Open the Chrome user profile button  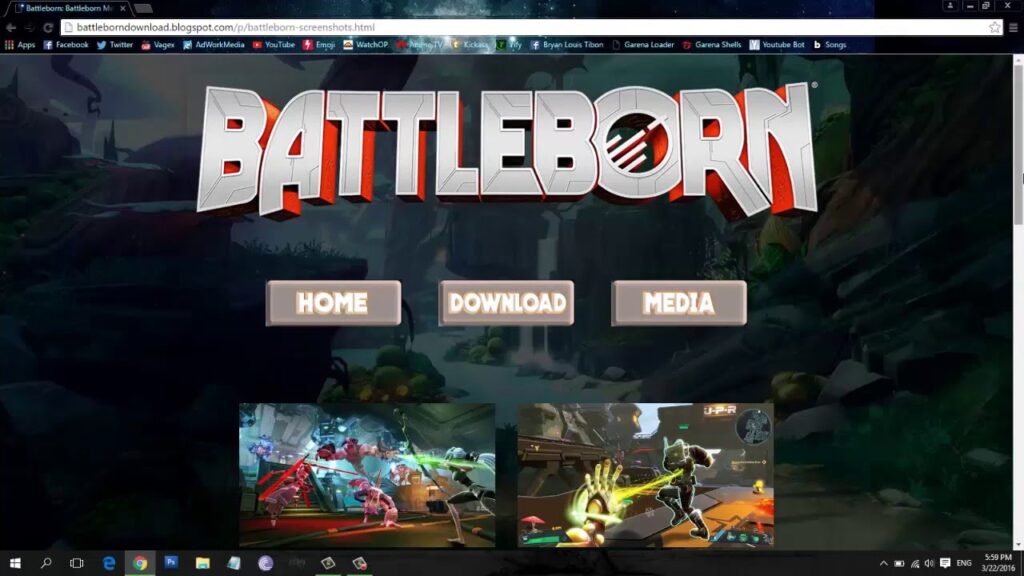point(950,5)
